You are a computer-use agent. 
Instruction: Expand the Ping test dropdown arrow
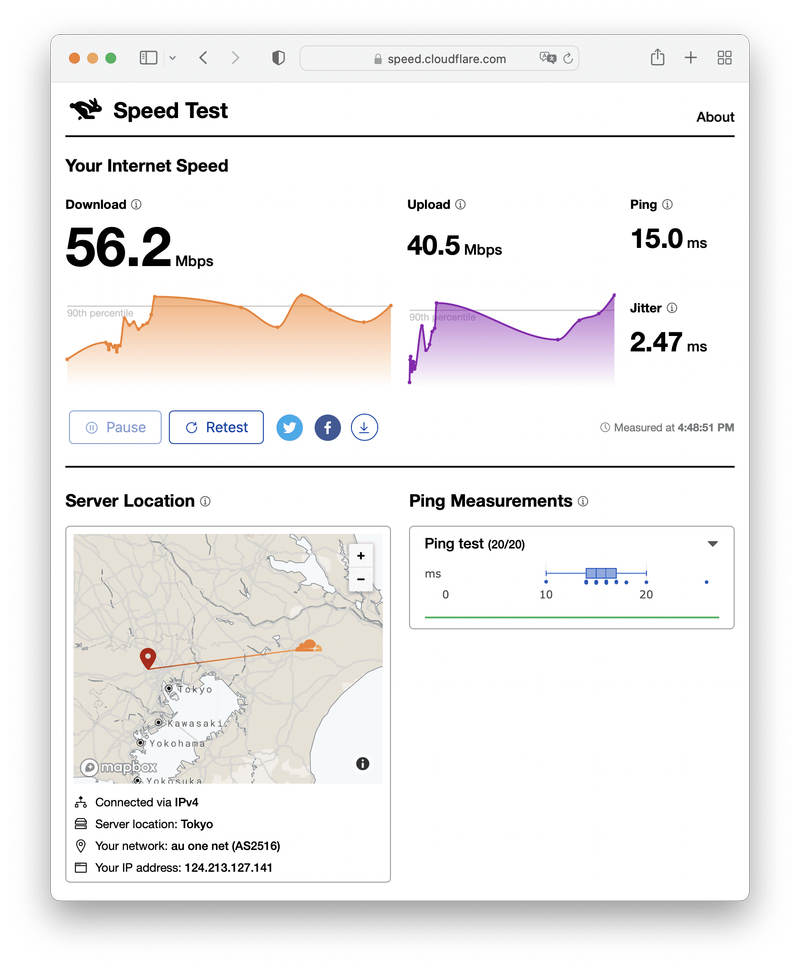[x=713, y=544]
